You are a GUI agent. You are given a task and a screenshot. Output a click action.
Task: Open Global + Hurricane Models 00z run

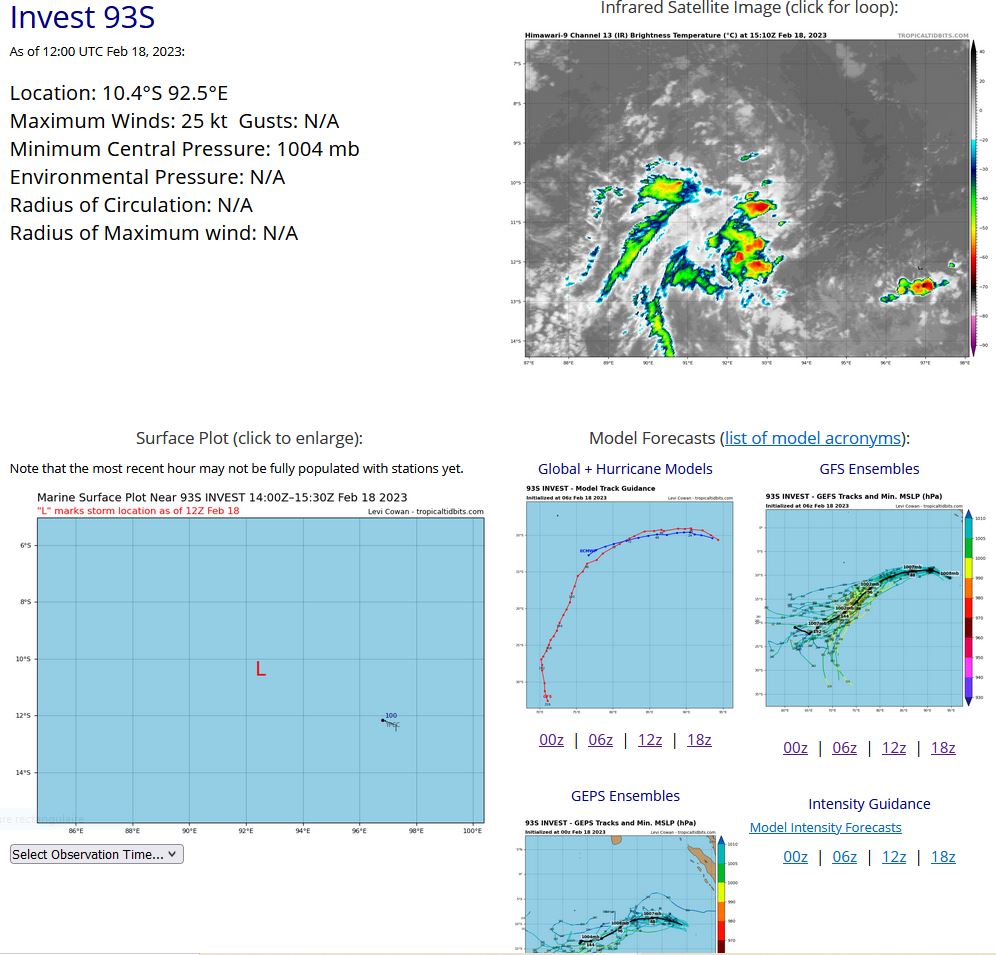[551, 740]
